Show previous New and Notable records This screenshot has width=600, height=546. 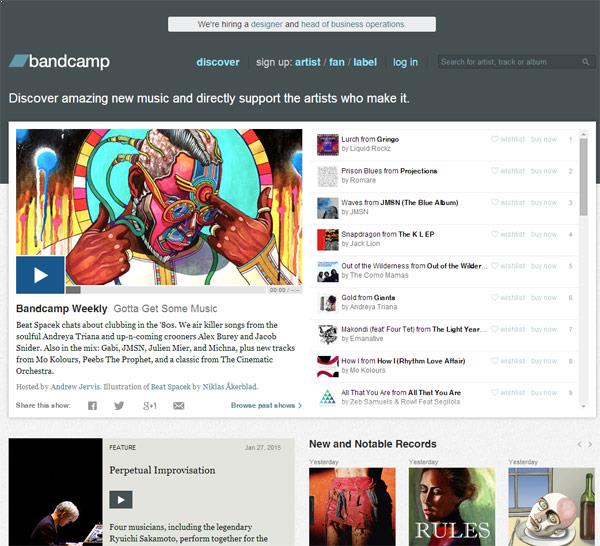[x=579, y=444]
